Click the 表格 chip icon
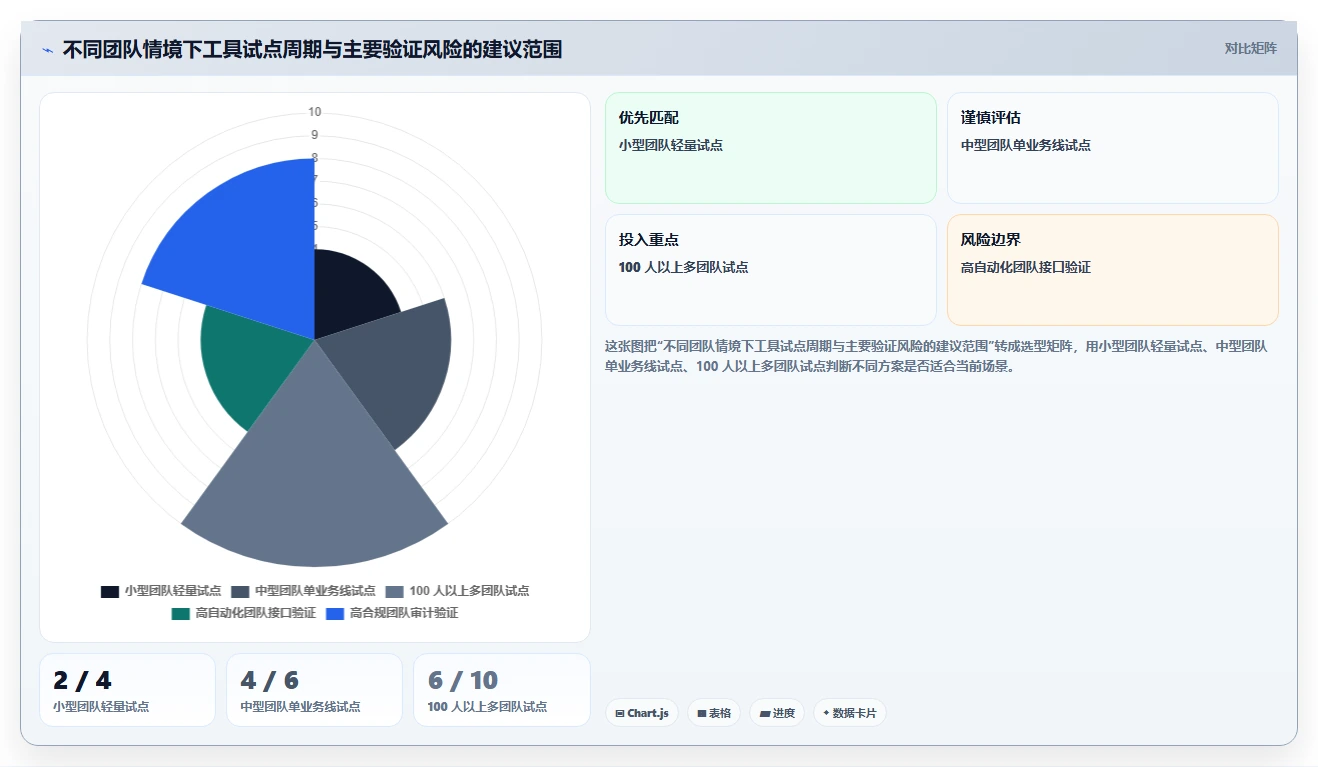 (702, 714)
